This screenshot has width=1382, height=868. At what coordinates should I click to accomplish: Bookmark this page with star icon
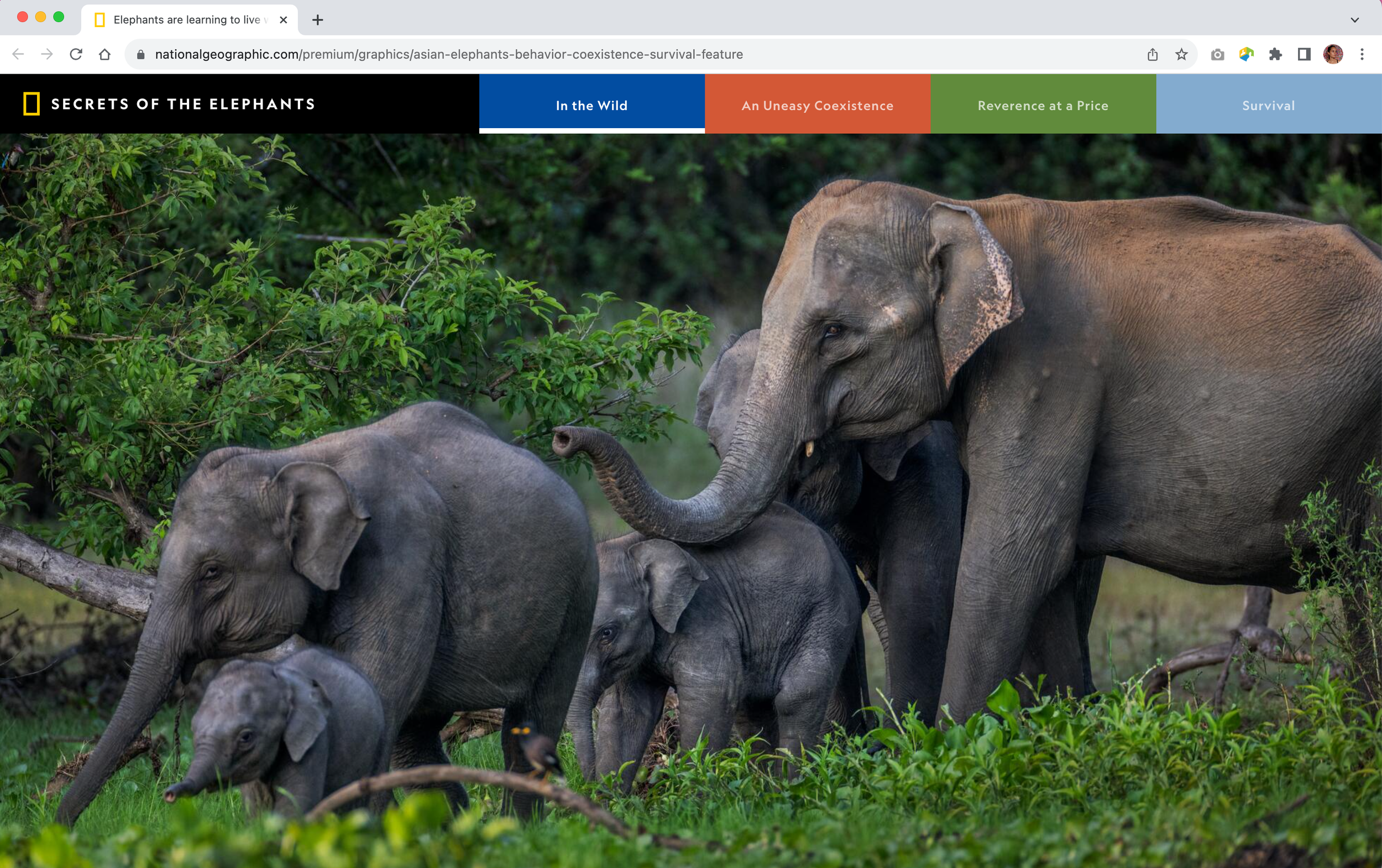[1181, 55]
